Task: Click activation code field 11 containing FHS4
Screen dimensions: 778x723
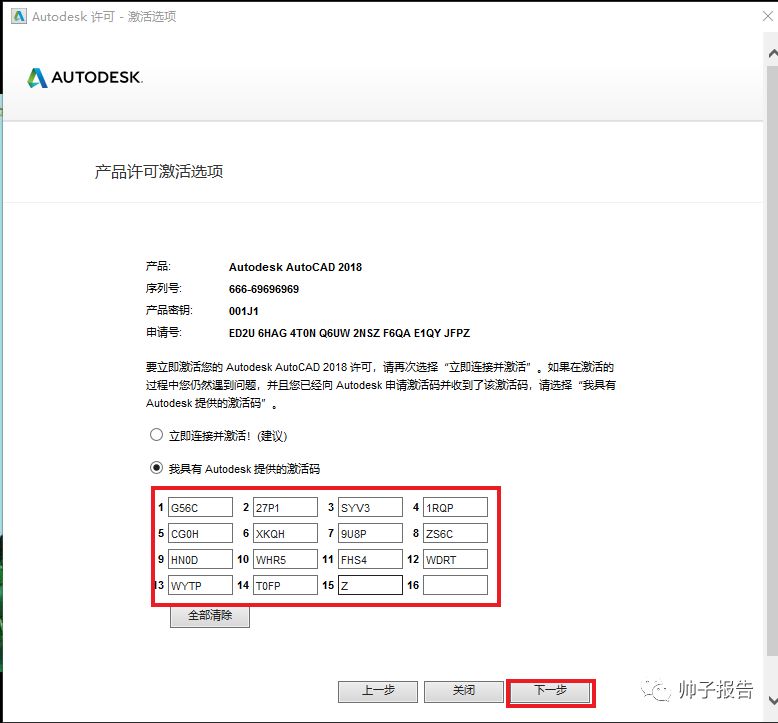Action: (x=370, y=559)
